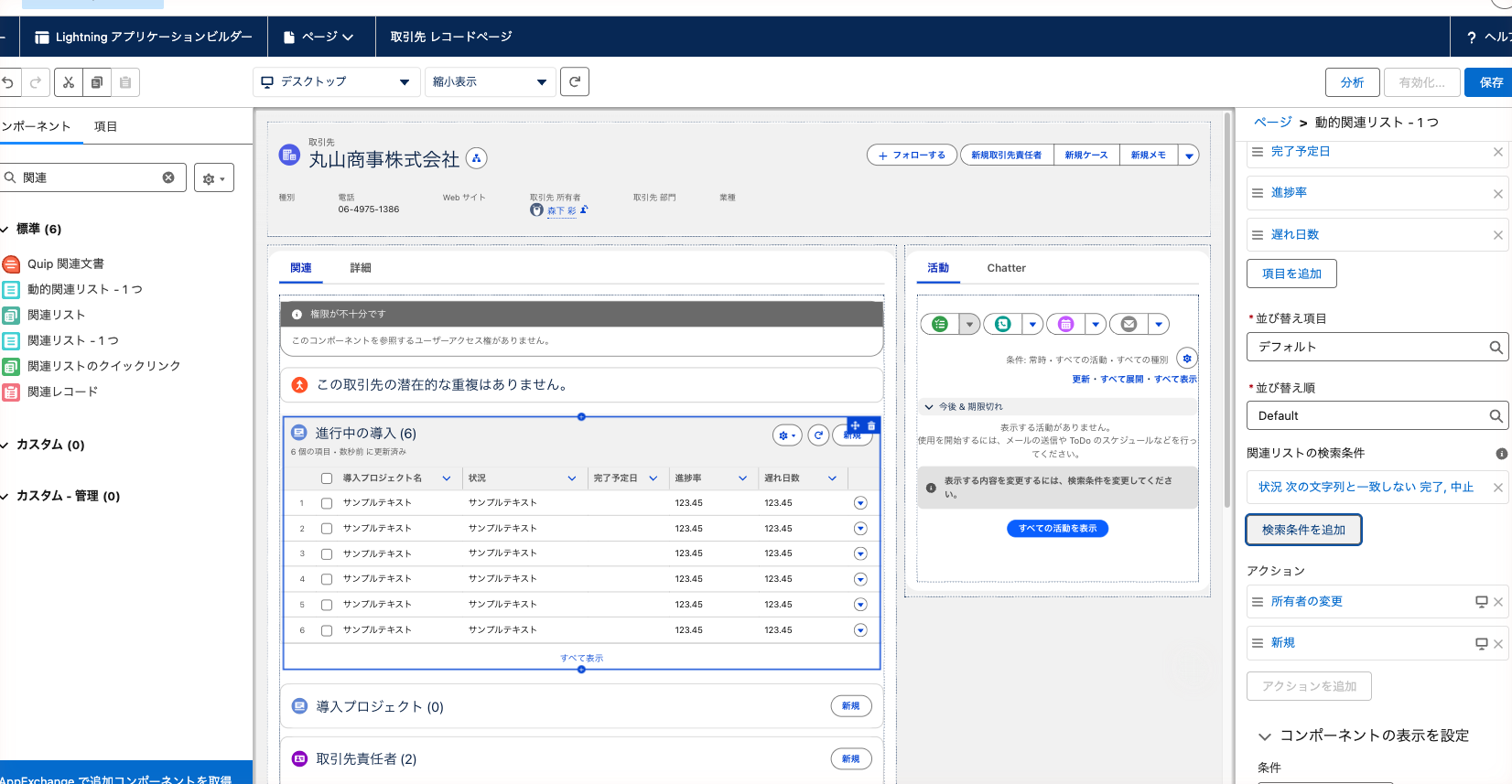Collapse the コンポーネントの表示を設定 section
Viewport: 1512px width, 784px height.
[x=1265, y=736]
